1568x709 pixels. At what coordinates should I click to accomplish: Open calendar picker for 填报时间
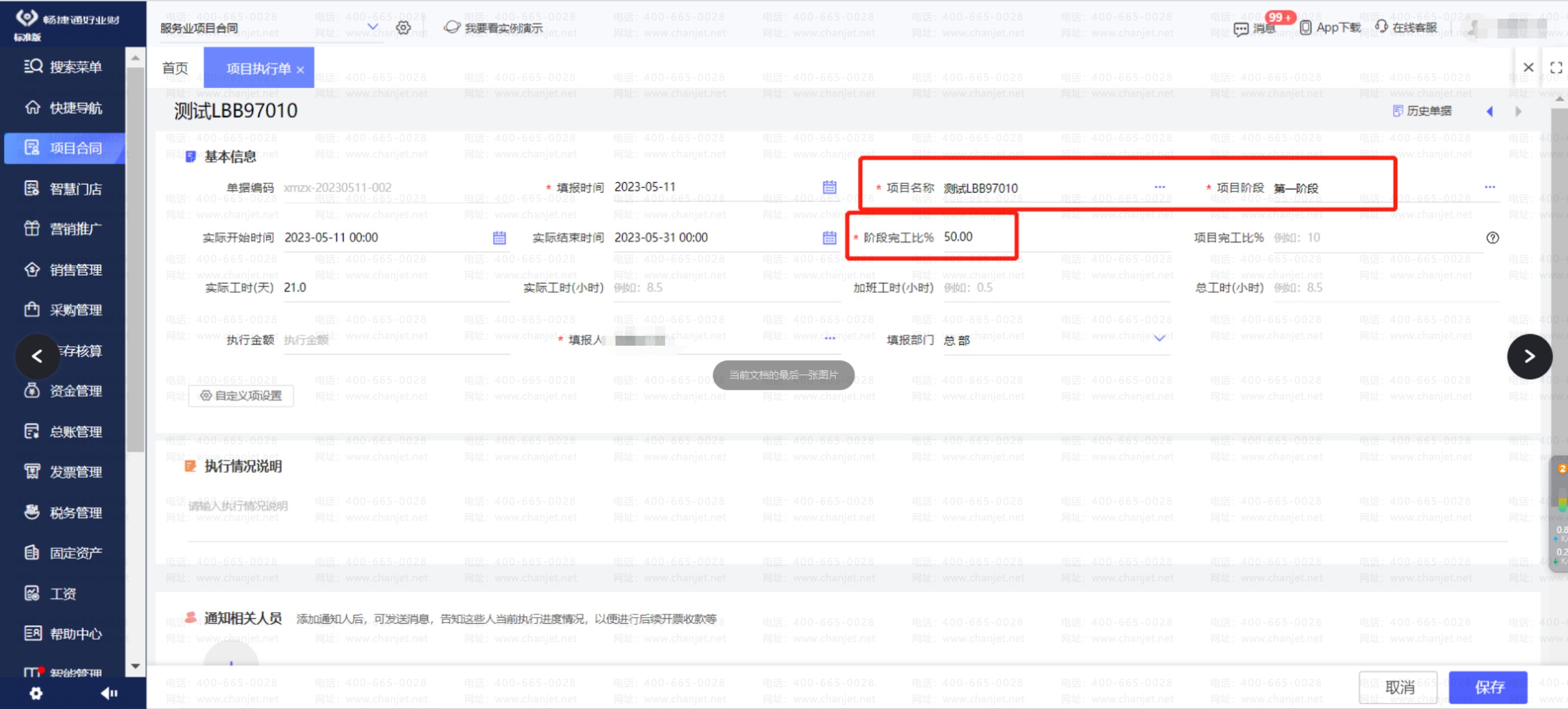pyautogui.click(x=829, y=187)
